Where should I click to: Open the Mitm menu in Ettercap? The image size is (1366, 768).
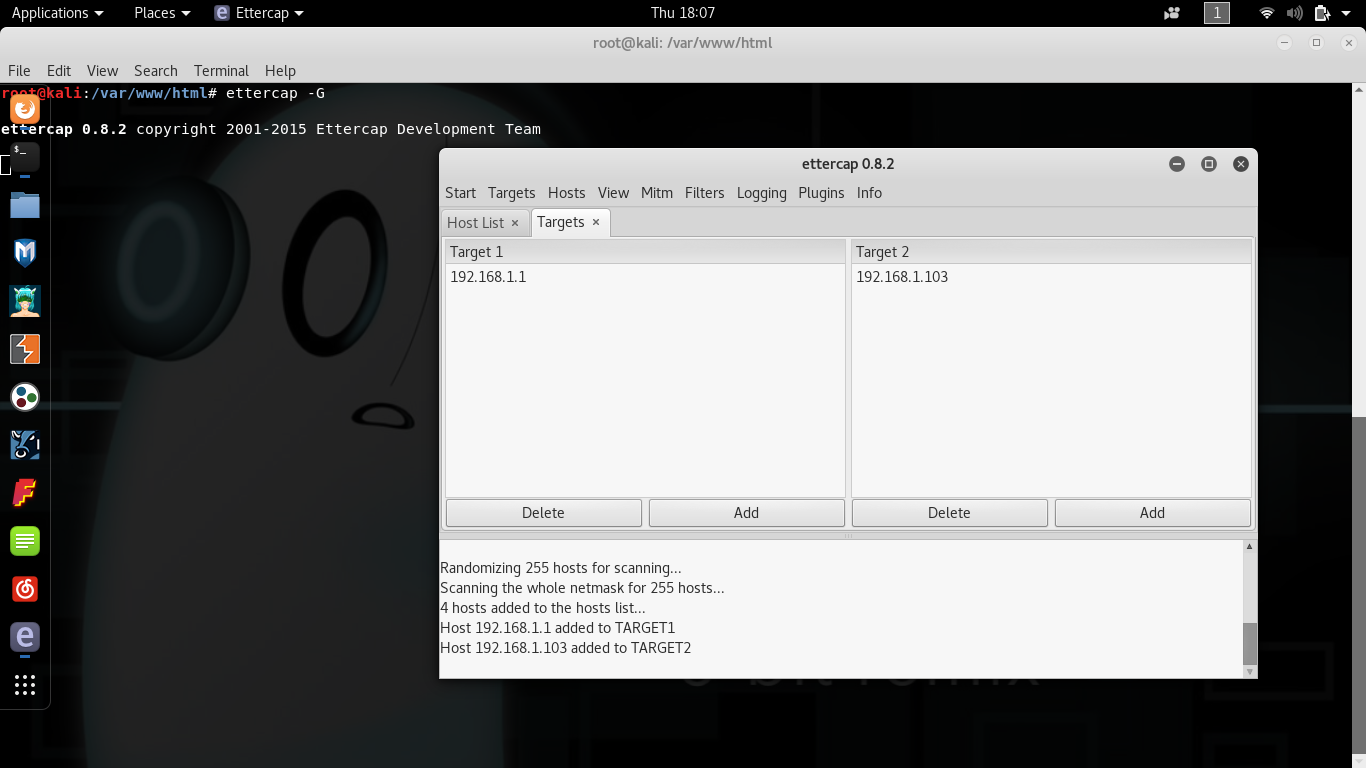click(656, 193)
